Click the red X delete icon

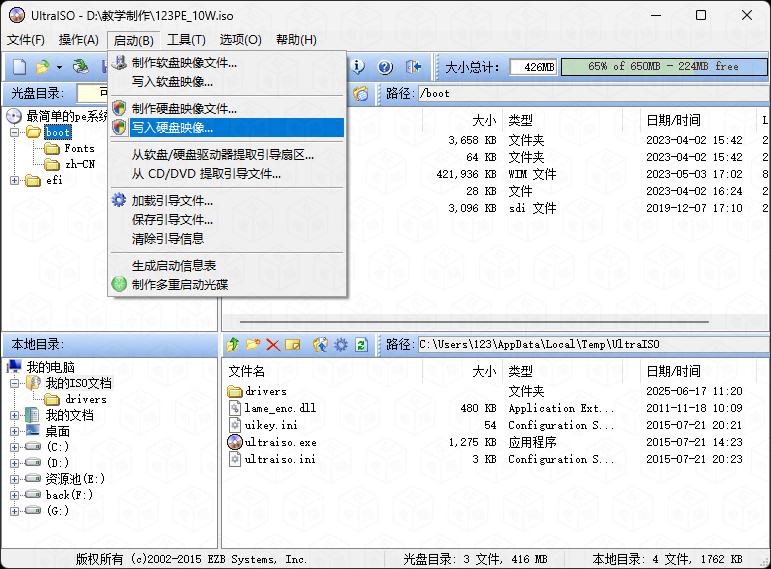pos(272,345)
